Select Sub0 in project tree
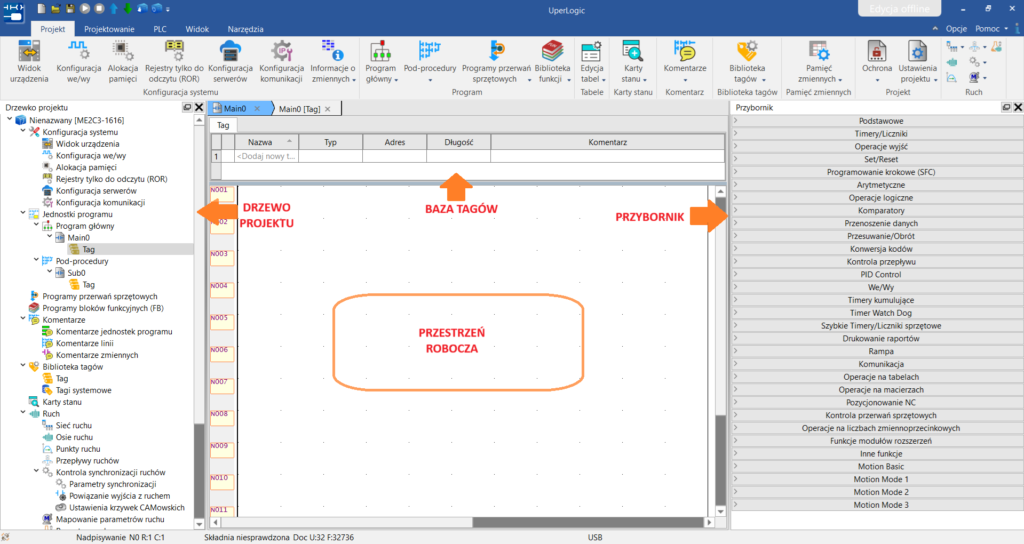1024x544 pixels. click(x=76, y=272)
